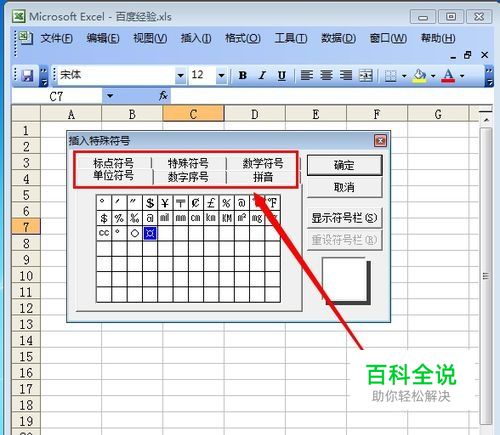Click the 确定 button
The height and width of the screenshot is (435, 500).
(x=344, y=165)
